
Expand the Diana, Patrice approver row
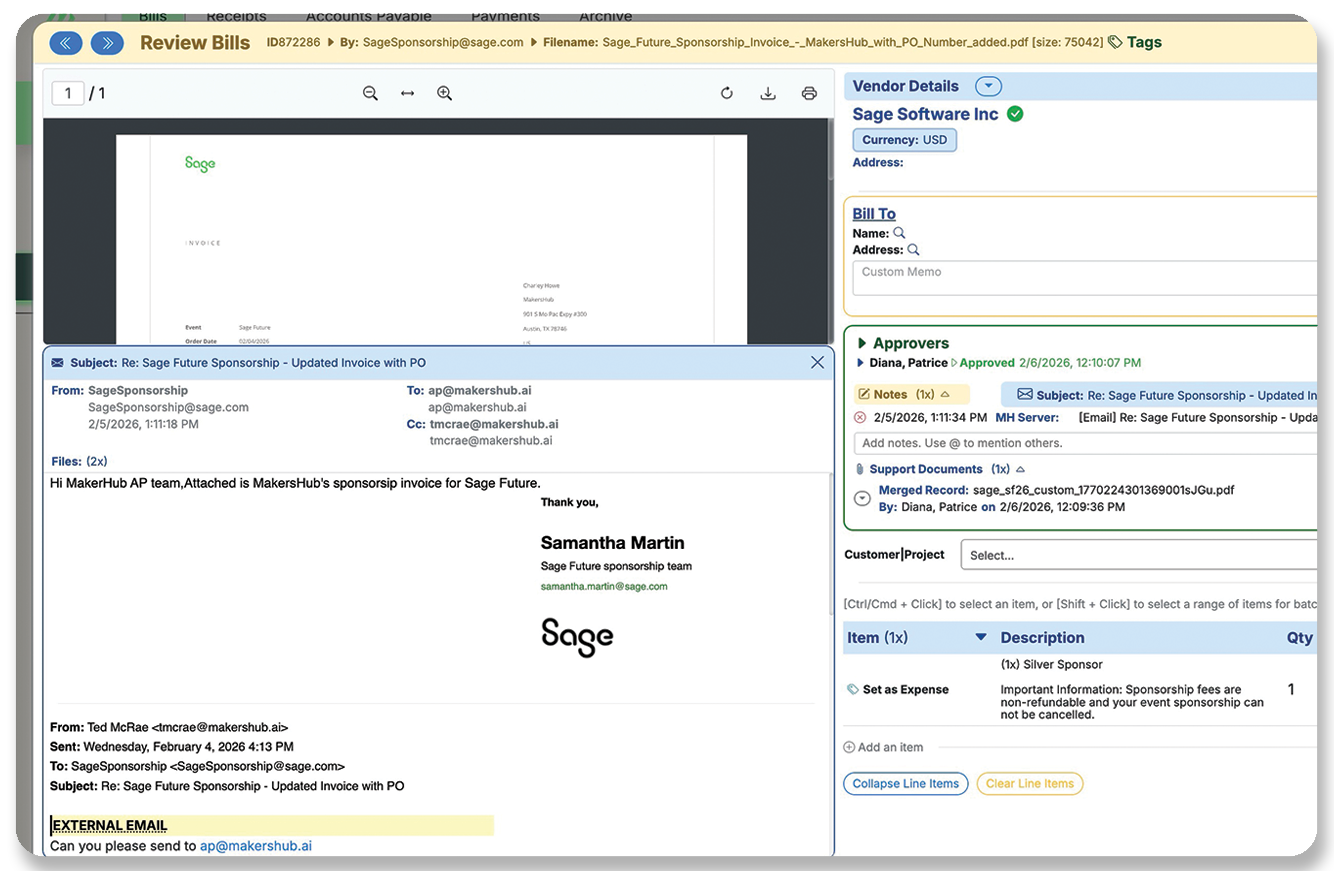pos(860,363)
